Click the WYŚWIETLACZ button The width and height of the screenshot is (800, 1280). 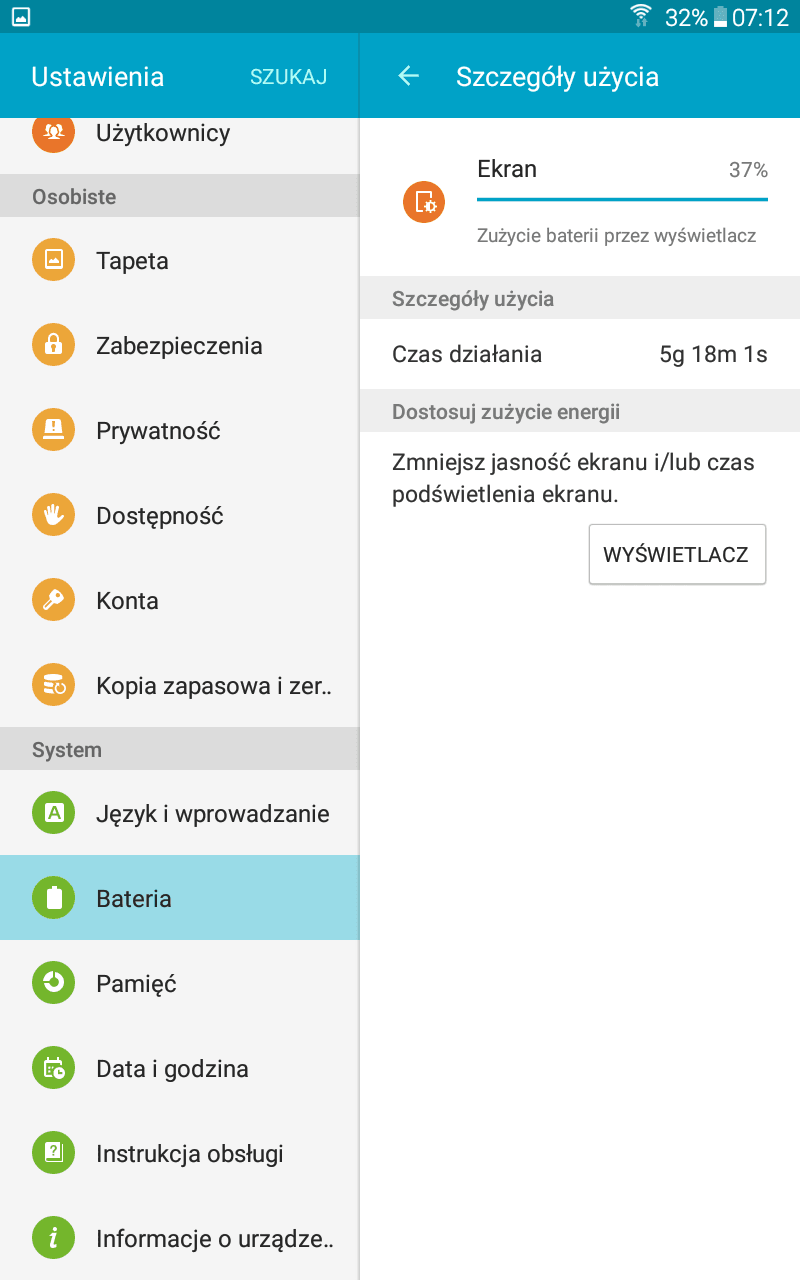tap(677, 554)
